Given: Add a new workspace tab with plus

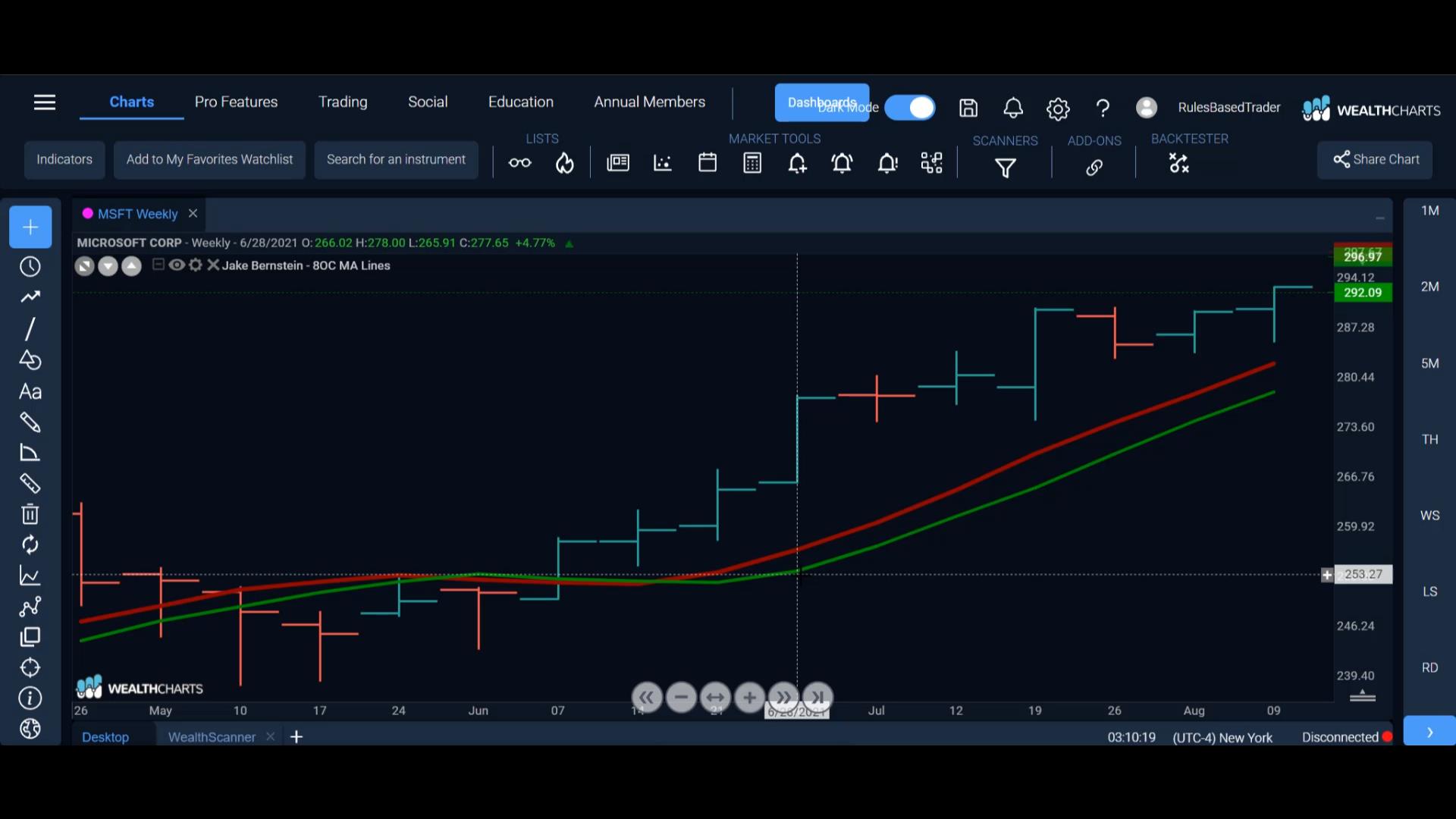Looking at the screenshot, I should coord(297,737).
